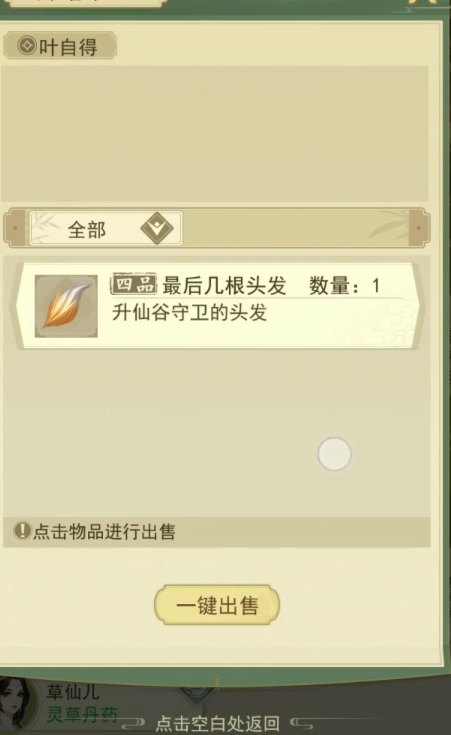
Task: Click the diamond arrow on 全部 filter
Action: tap(157, 228)
